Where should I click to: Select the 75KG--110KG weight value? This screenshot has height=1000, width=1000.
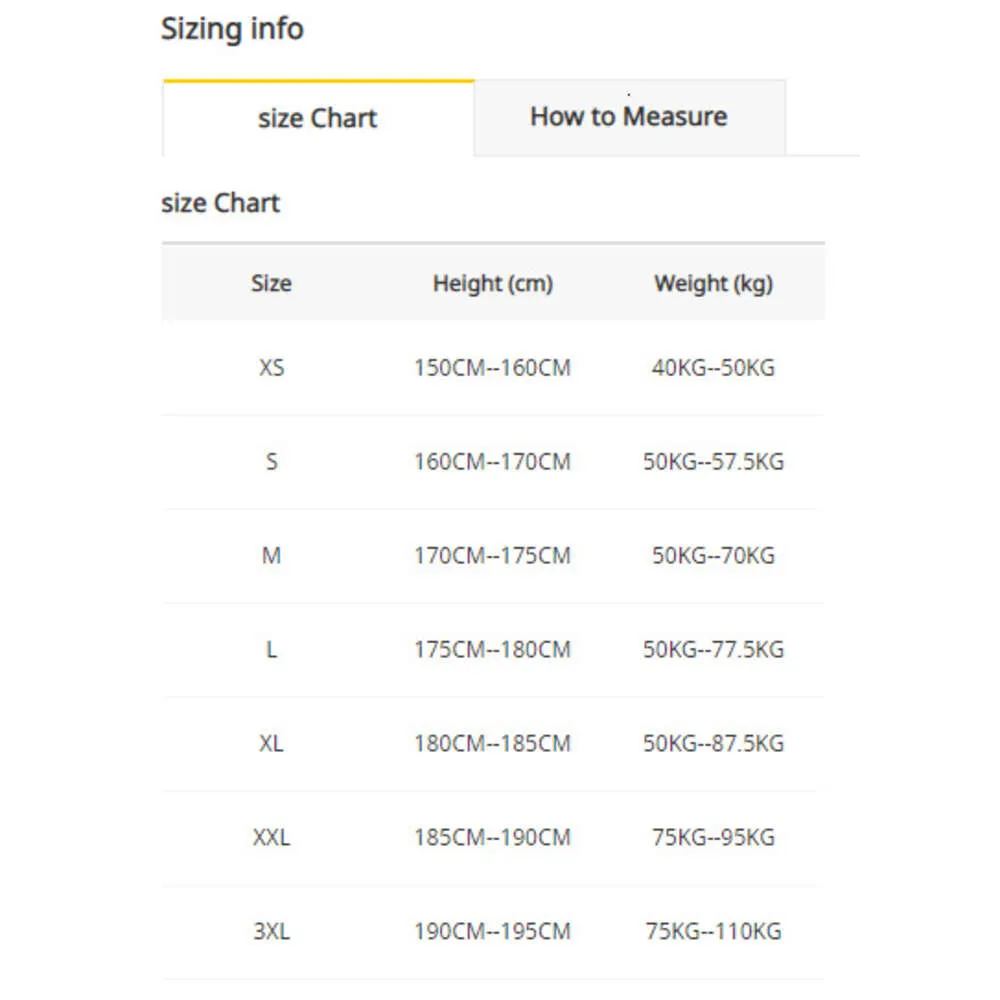713,932
